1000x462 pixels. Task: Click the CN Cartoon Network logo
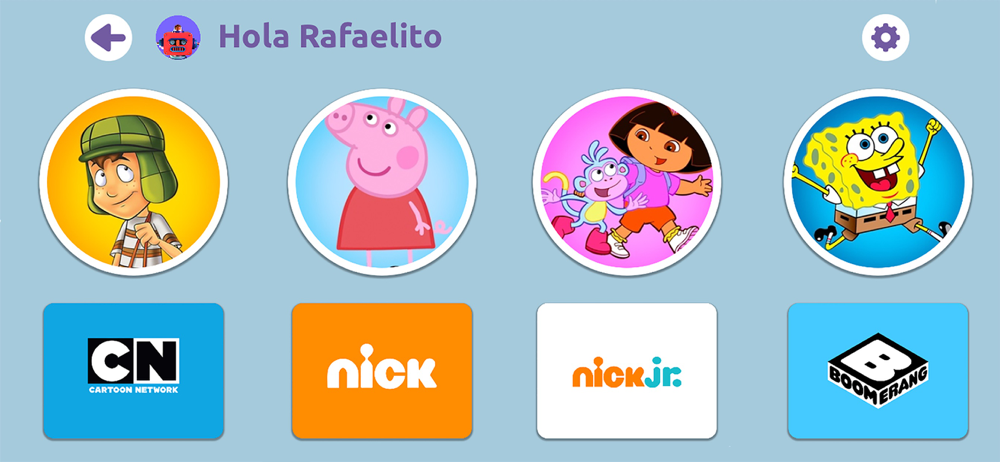(133, 366)
